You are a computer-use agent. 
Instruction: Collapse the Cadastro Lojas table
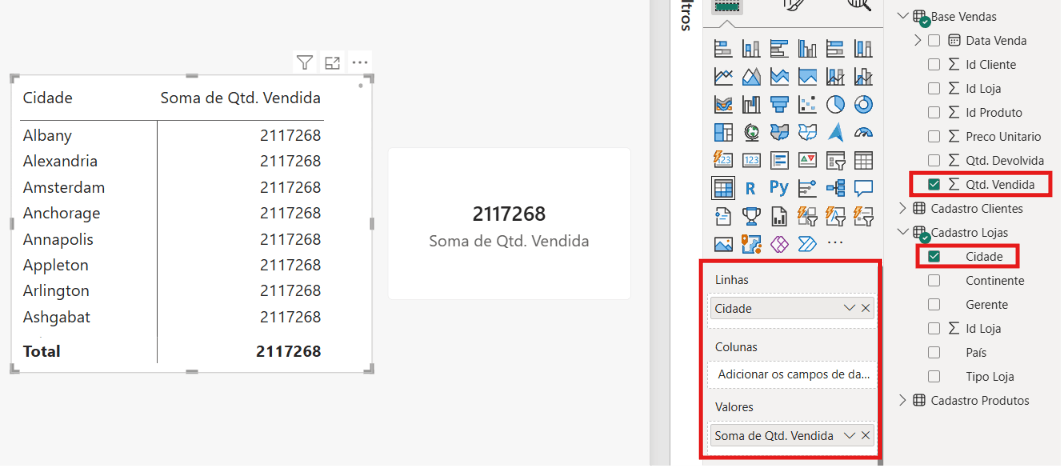pyautogui.click(x=901, y=232)
